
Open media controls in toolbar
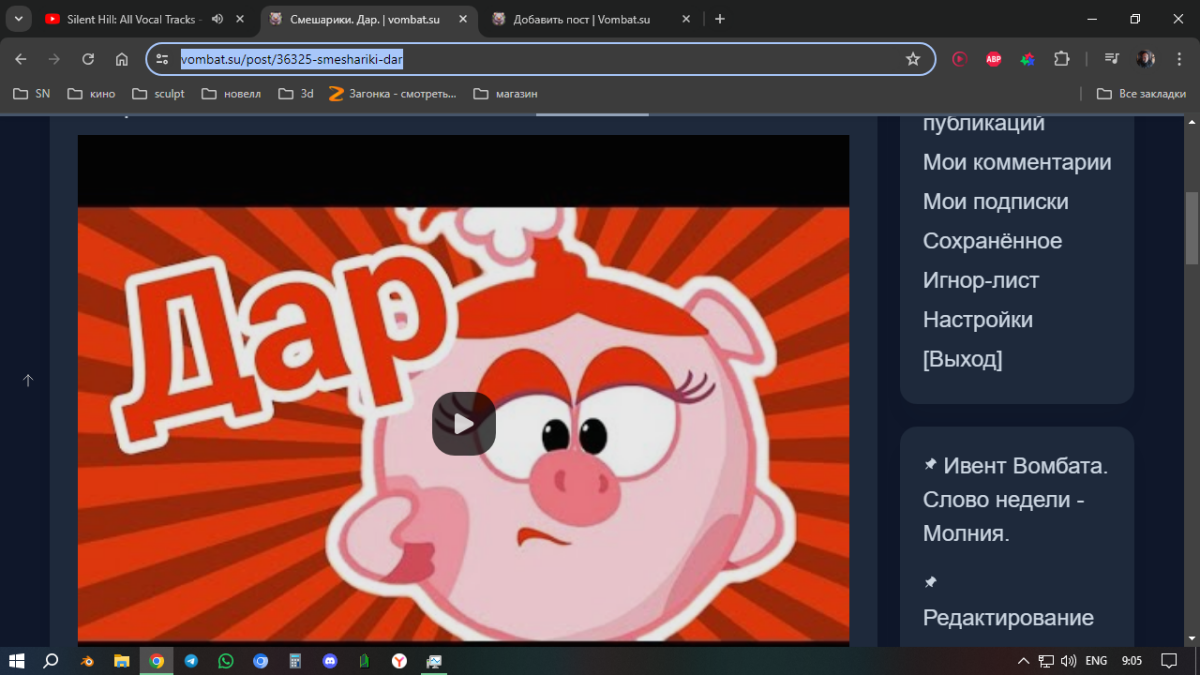click(1111, 59)
